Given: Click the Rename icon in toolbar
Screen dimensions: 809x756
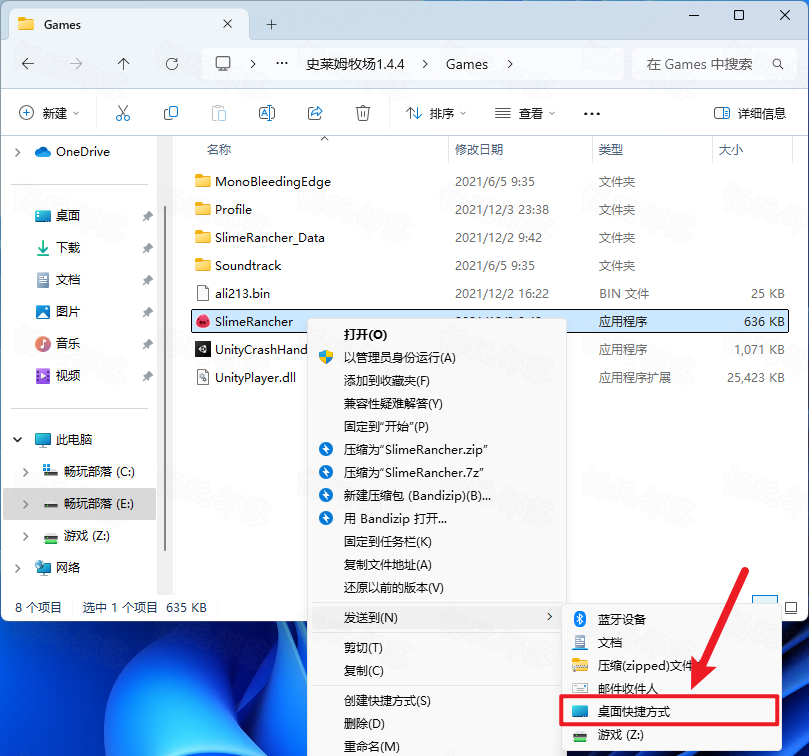Looking at the screenshot, I should pos(267,113).
